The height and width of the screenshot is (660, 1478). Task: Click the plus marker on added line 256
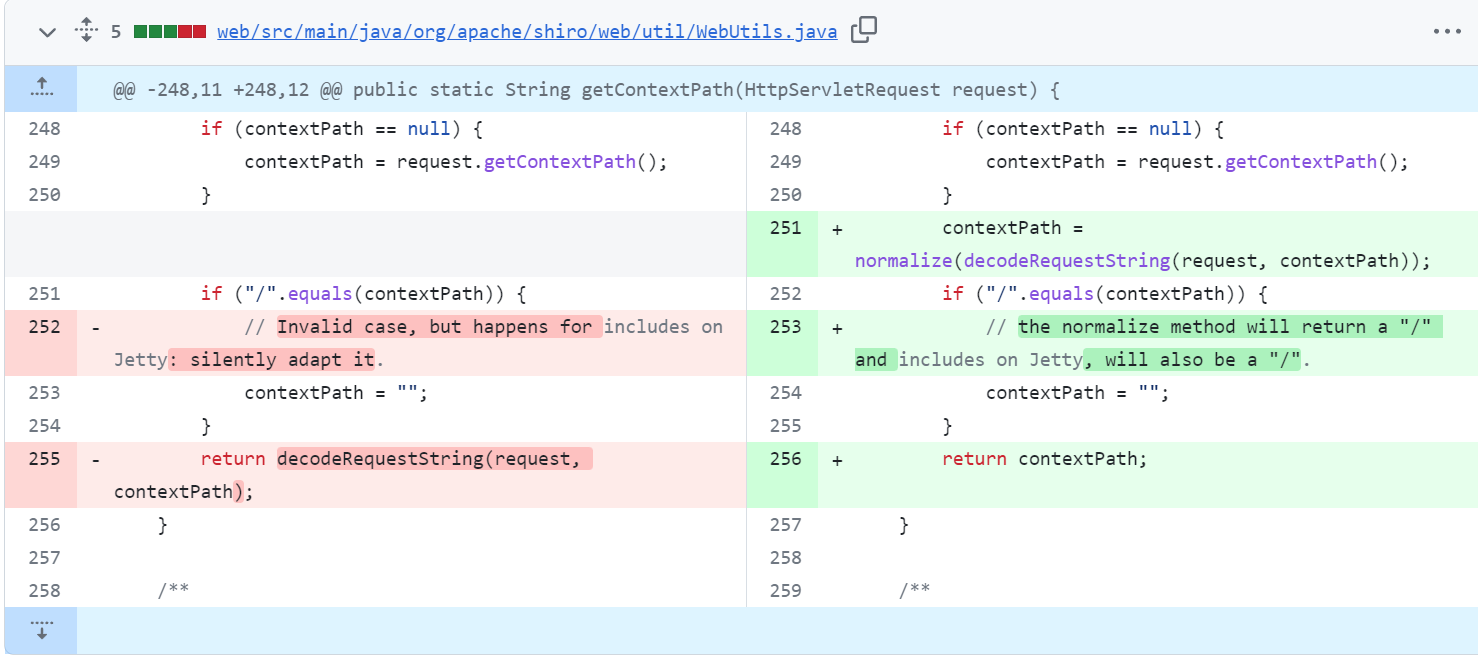pos(837,460)
